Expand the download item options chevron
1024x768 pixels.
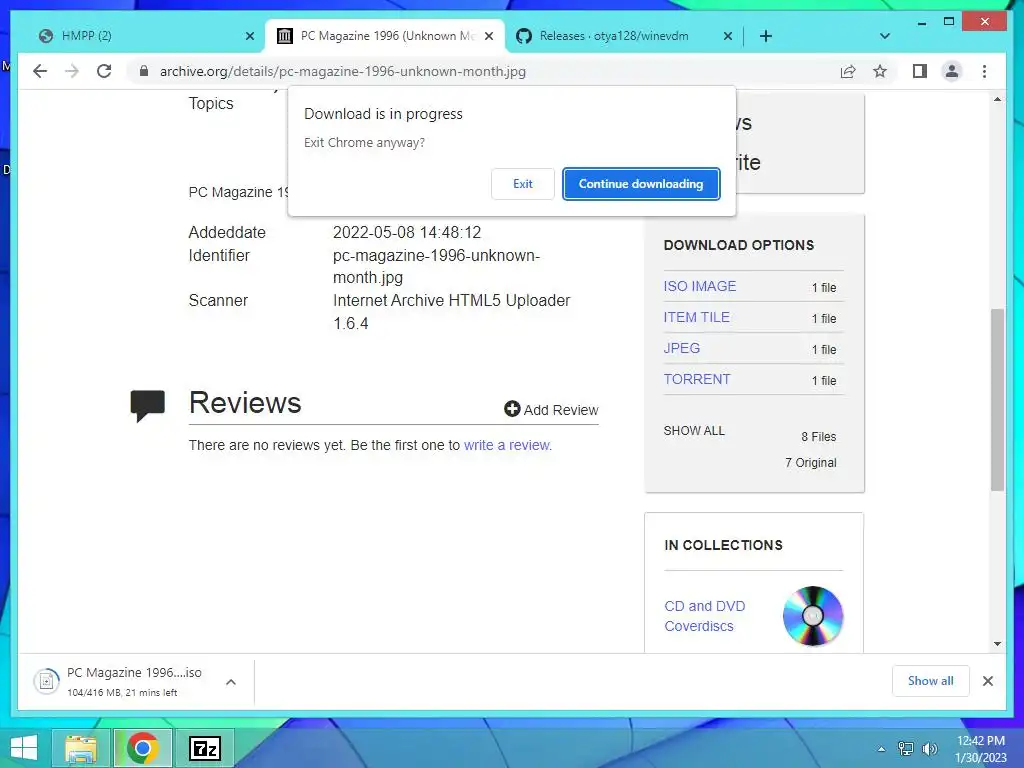231,682
